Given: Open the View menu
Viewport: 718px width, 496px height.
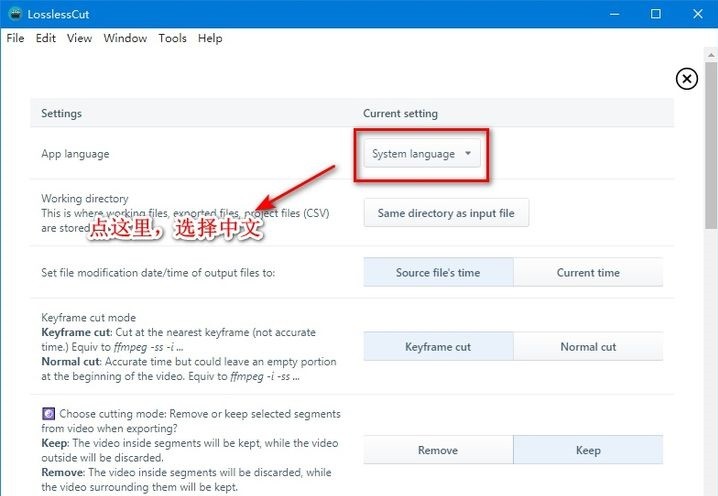Looking at the screenshot, I should click(x=79, y=38).
